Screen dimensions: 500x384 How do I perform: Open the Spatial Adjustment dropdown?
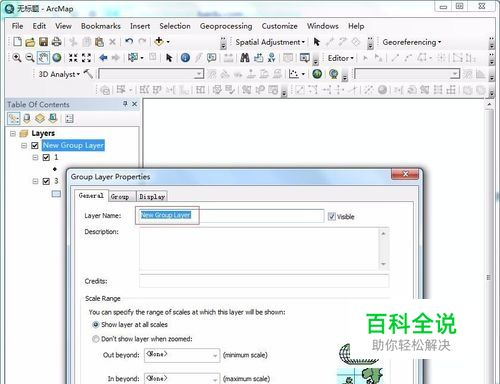(270, 42)
